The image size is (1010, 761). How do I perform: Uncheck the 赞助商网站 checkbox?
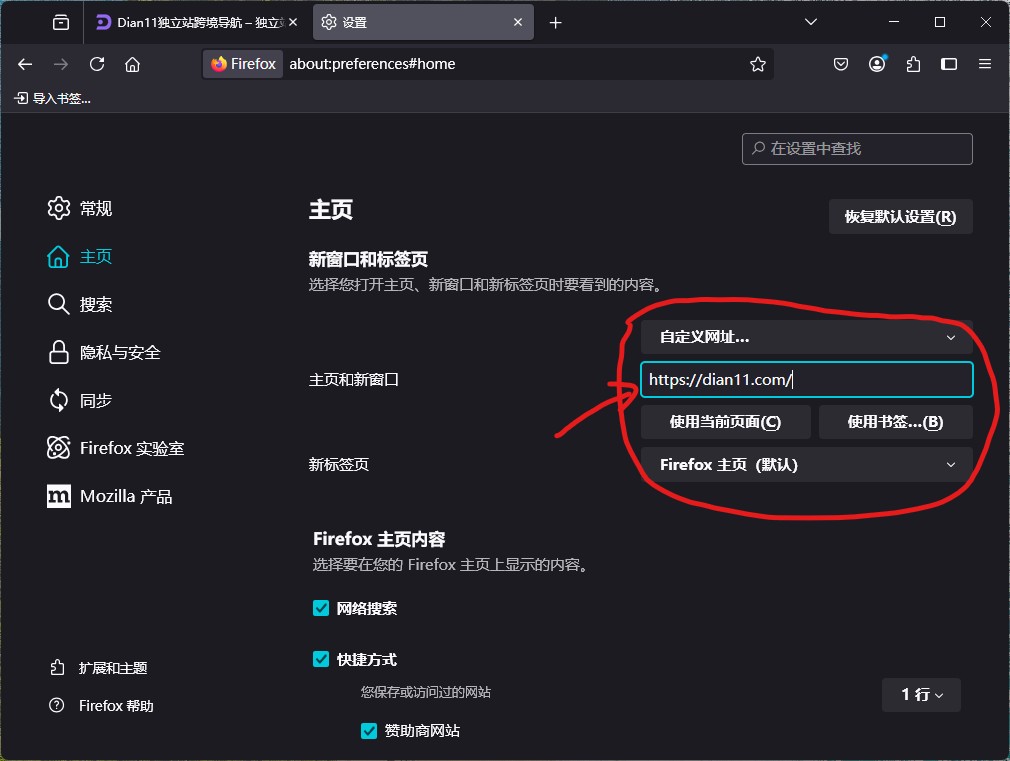(368, 731)
